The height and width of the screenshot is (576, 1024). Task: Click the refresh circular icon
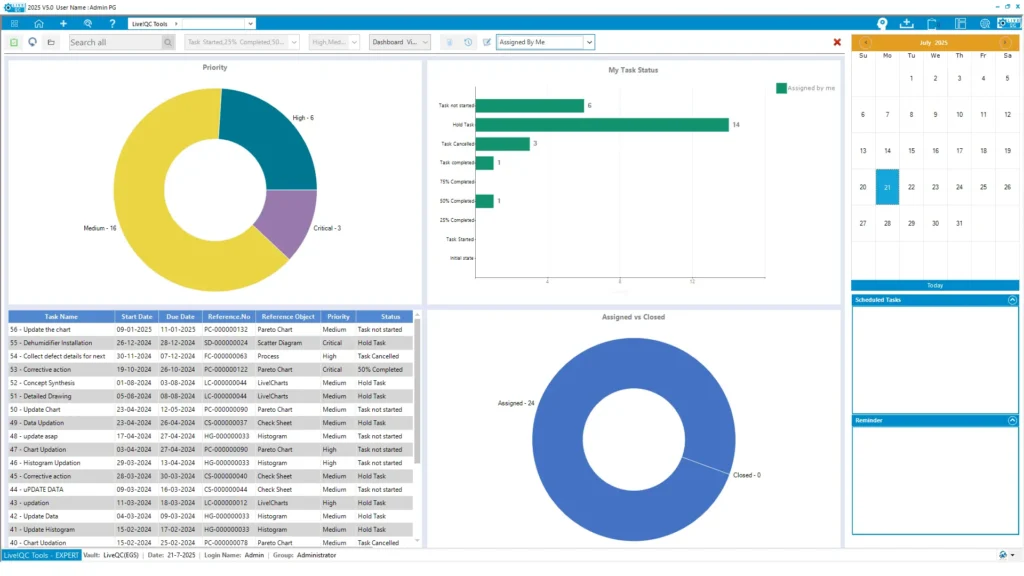32,42
